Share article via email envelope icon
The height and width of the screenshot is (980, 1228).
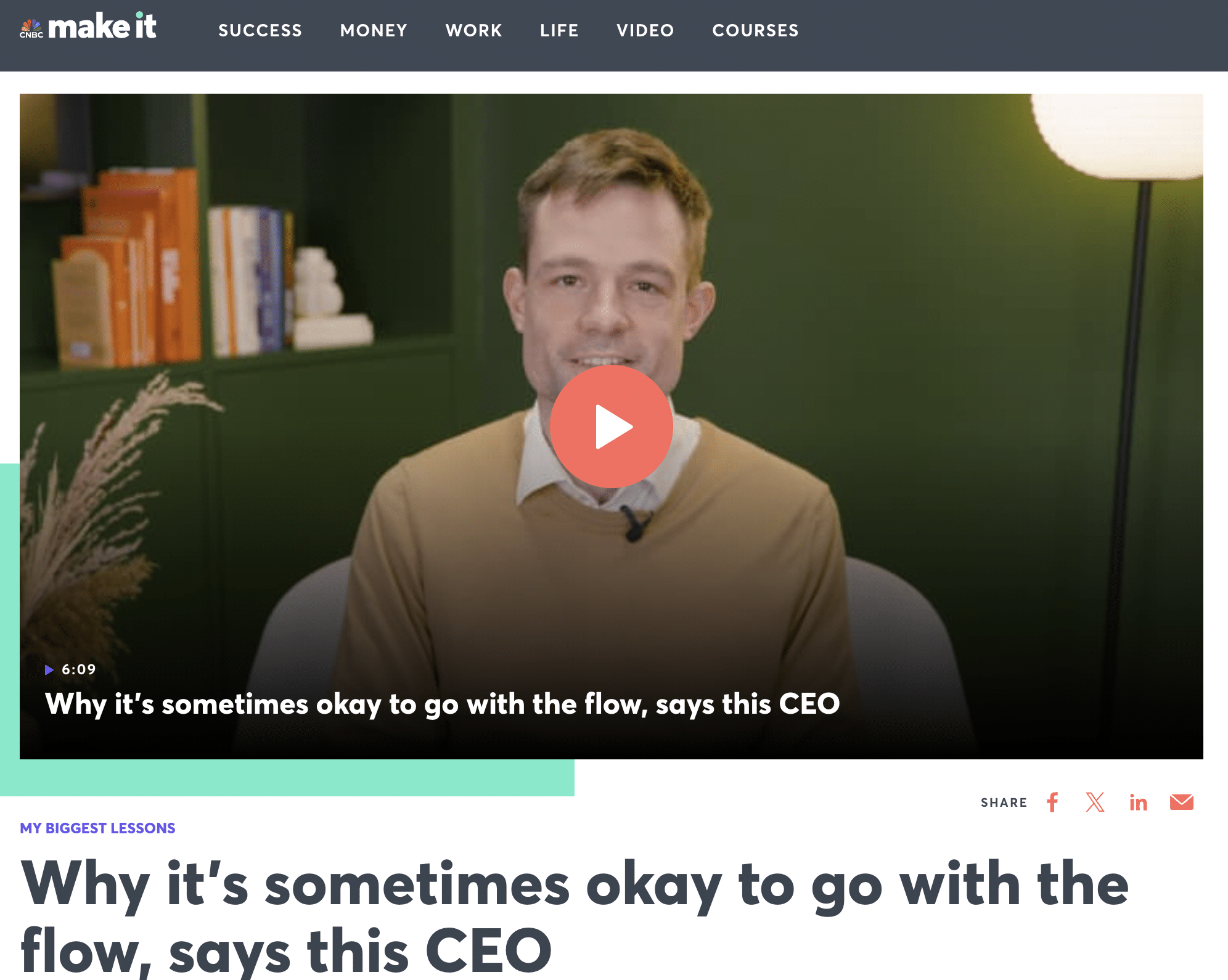tap(1182, 802)
